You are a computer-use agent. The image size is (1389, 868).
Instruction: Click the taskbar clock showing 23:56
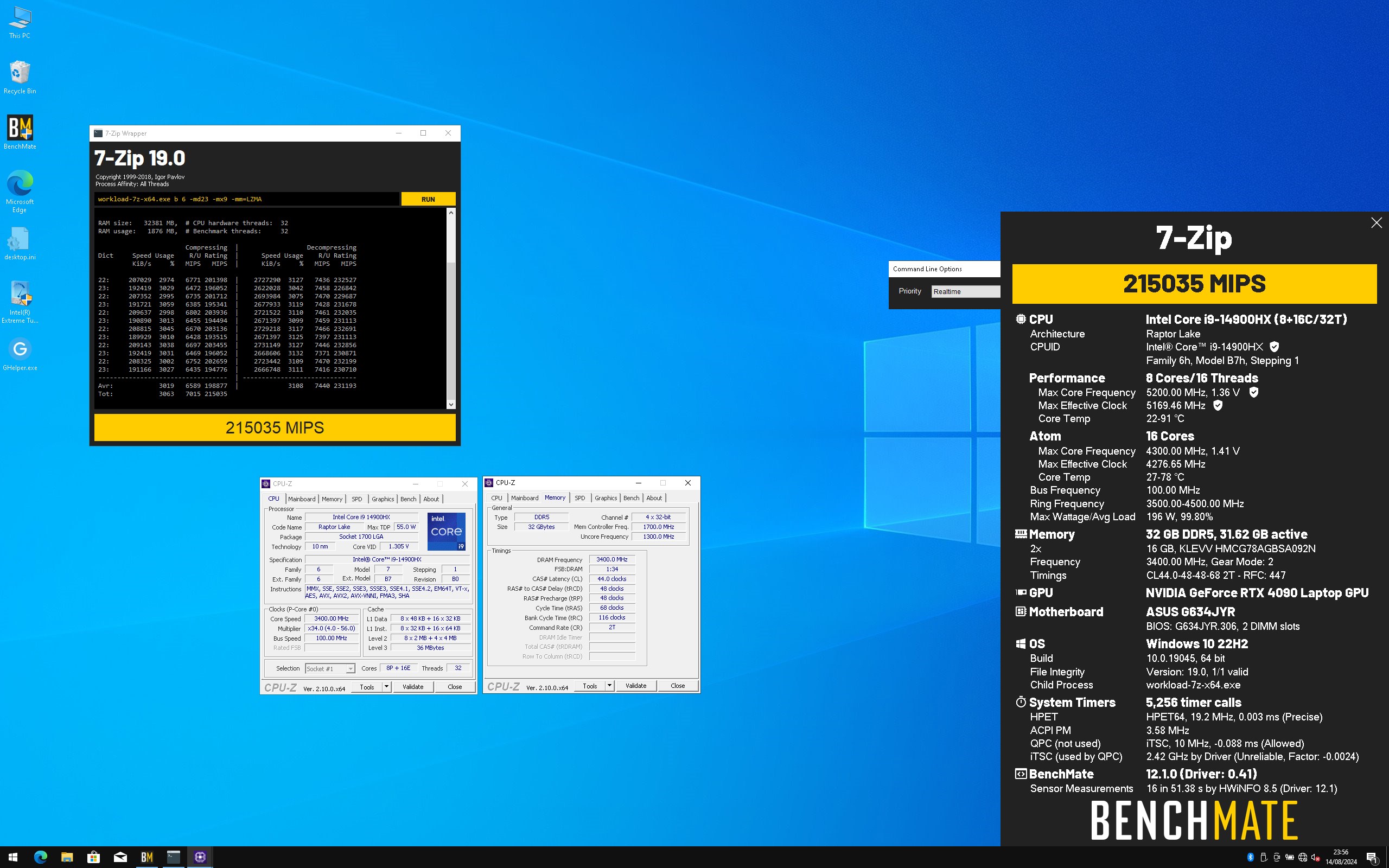tap(1341, 857)
